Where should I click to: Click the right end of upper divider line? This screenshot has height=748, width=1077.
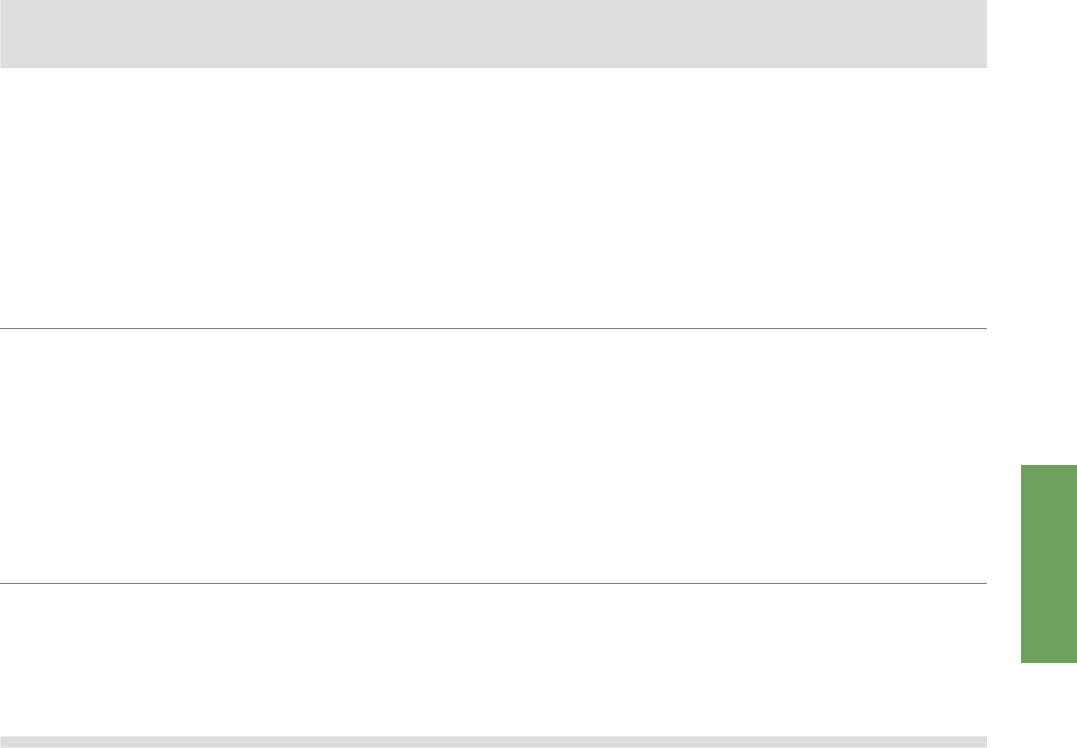[984, 328]
